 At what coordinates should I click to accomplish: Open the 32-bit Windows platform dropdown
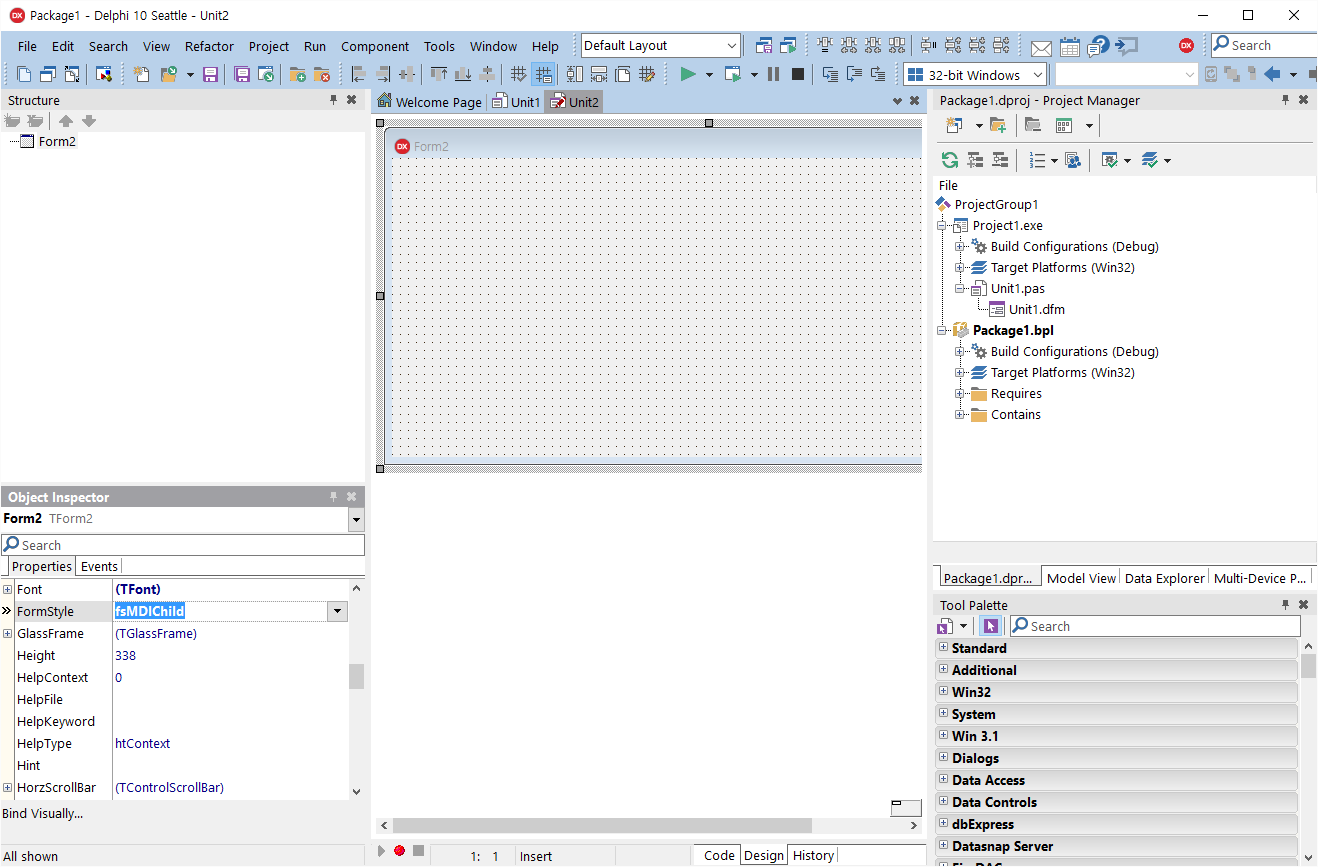point(1038,75)
